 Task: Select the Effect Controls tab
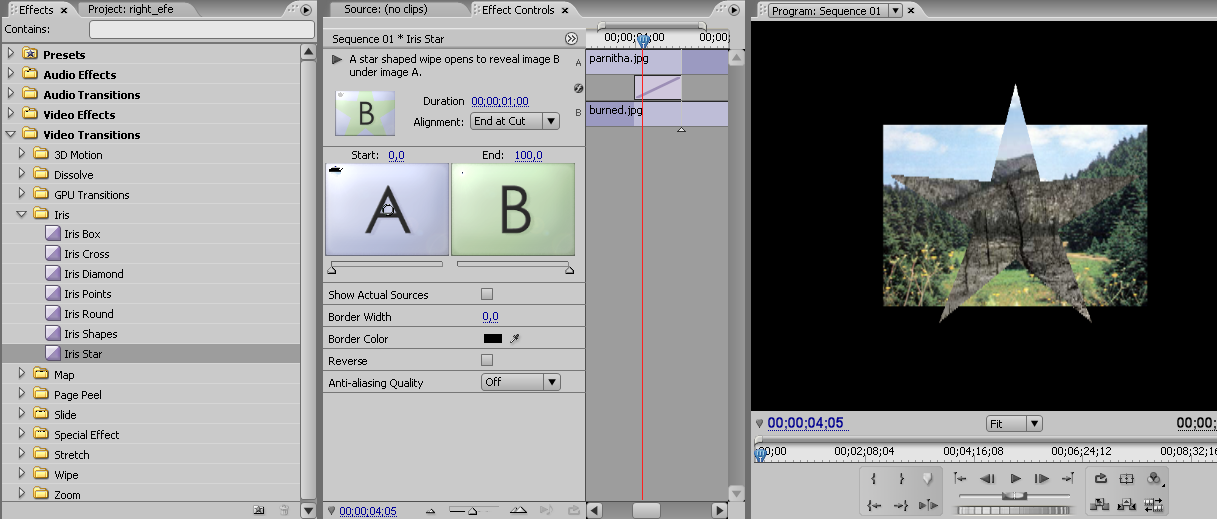[x=518, y=10]
